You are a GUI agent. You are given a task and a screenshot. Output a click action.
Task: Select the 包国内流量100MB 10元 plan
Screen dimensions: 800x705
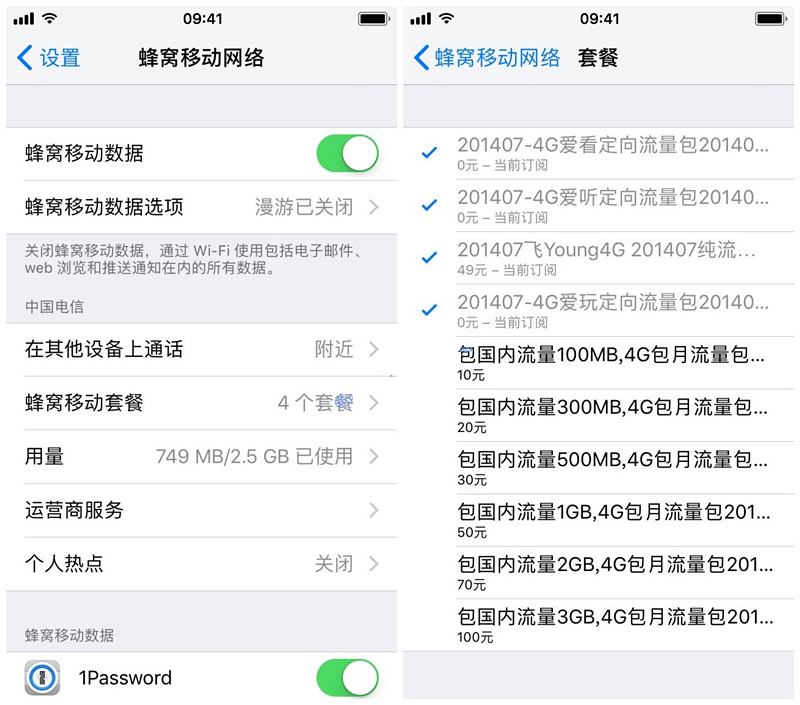pyautogui.click(x=598, y=363)
